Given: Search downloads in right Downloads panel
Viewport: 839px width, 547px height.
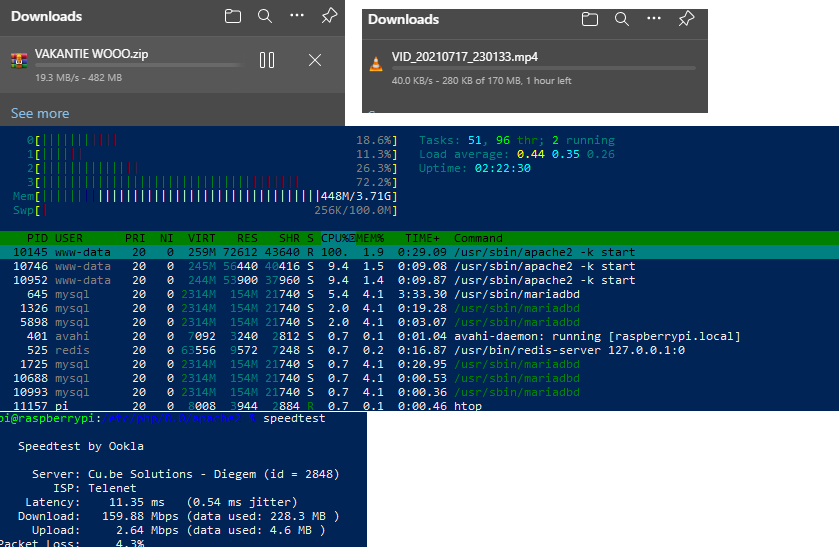Looking at the screenshot, I should tap(622, 19).
